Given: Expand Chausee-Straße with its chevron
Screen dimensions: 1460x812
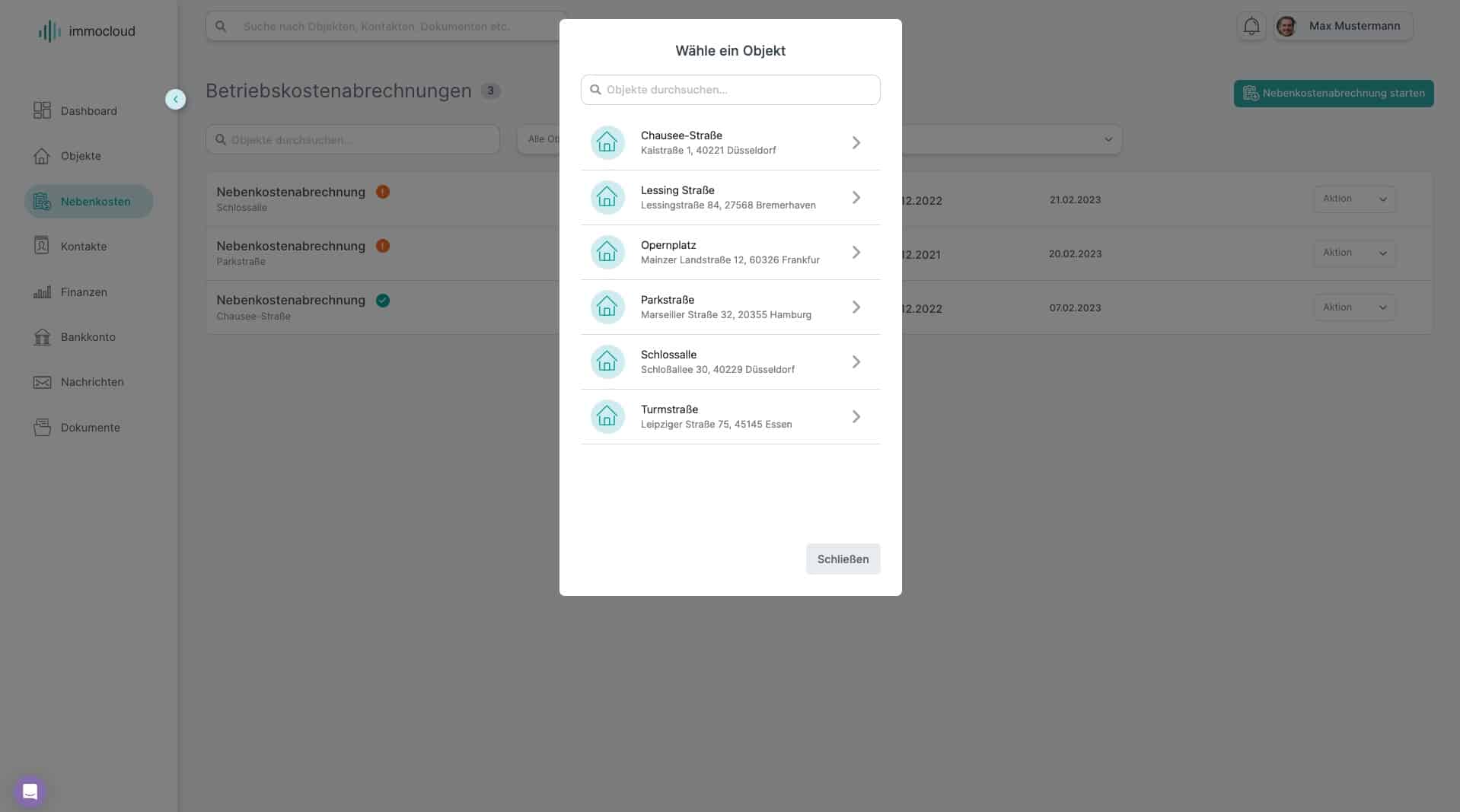Looking at the screenshot, I should 856,143.
